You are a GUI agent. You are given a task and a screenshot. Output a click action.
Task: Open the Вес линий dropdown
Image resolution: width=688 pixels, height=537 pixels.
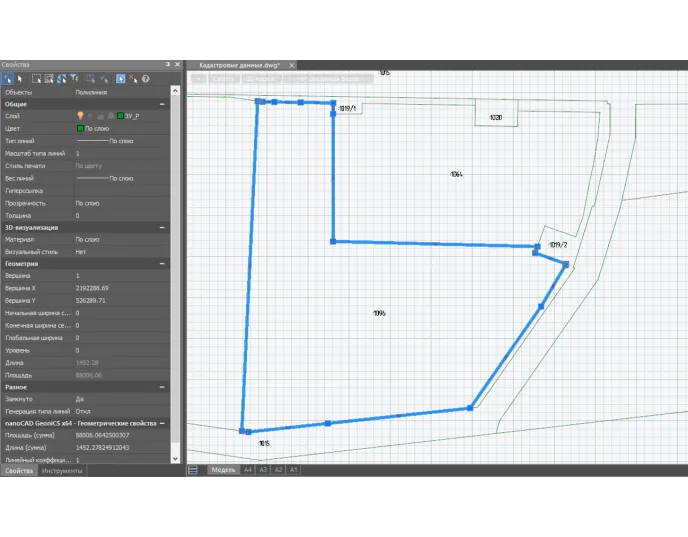[120, 178]
